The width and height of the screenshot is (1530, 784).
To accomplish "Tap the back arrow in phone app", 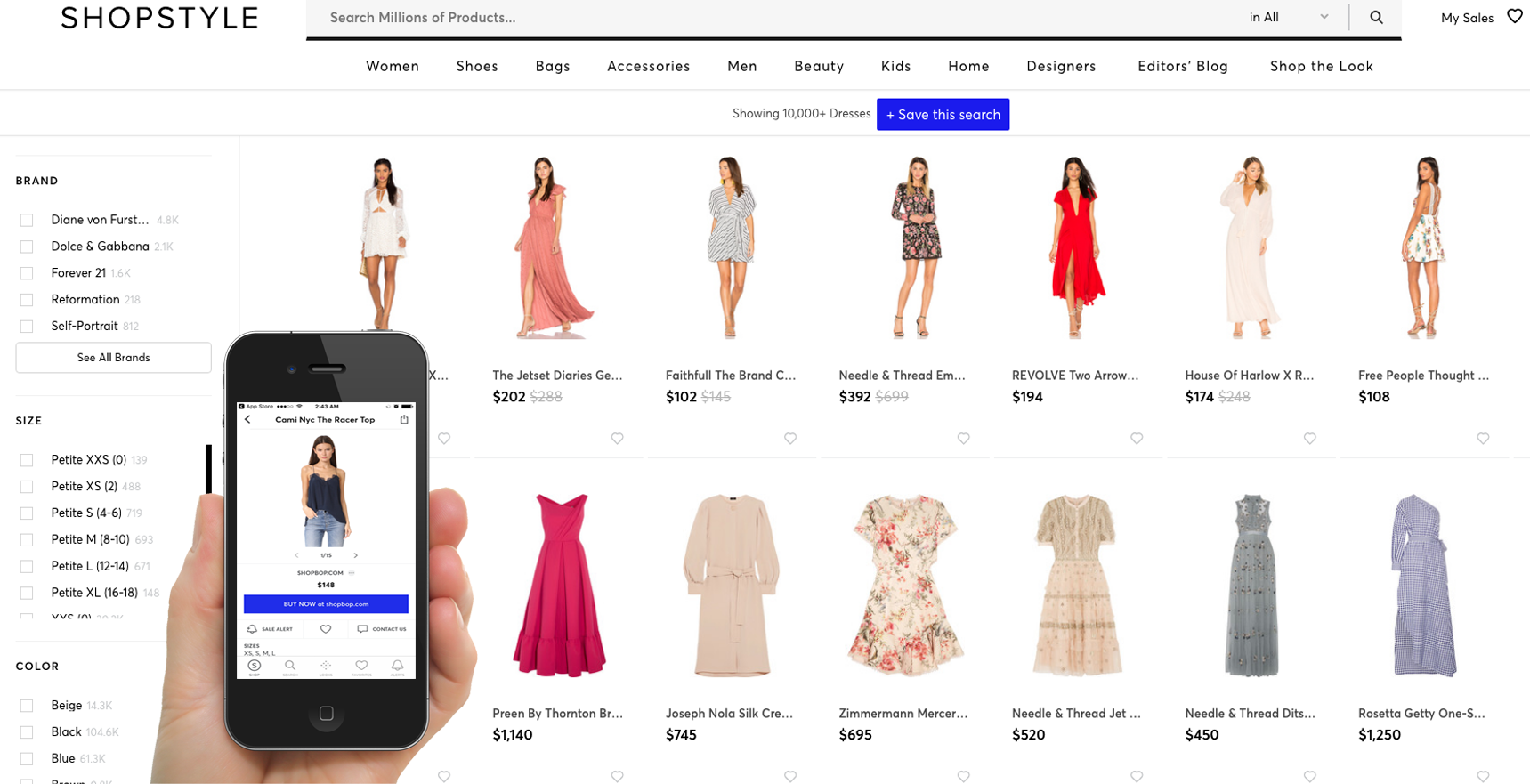I will tap(248, 420).
